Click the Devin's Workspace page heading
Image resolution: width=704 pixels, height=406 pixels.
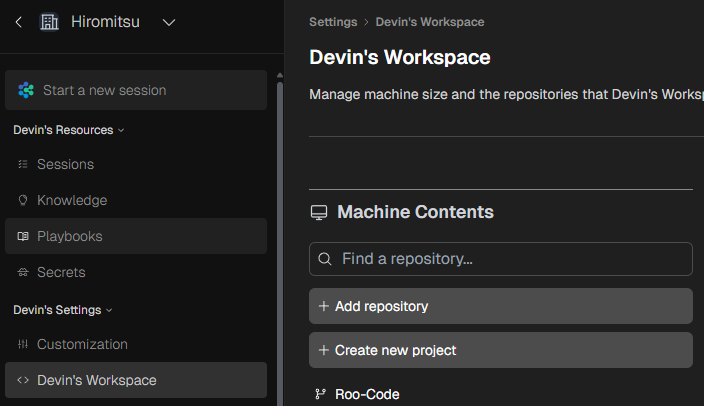[400, 57]
